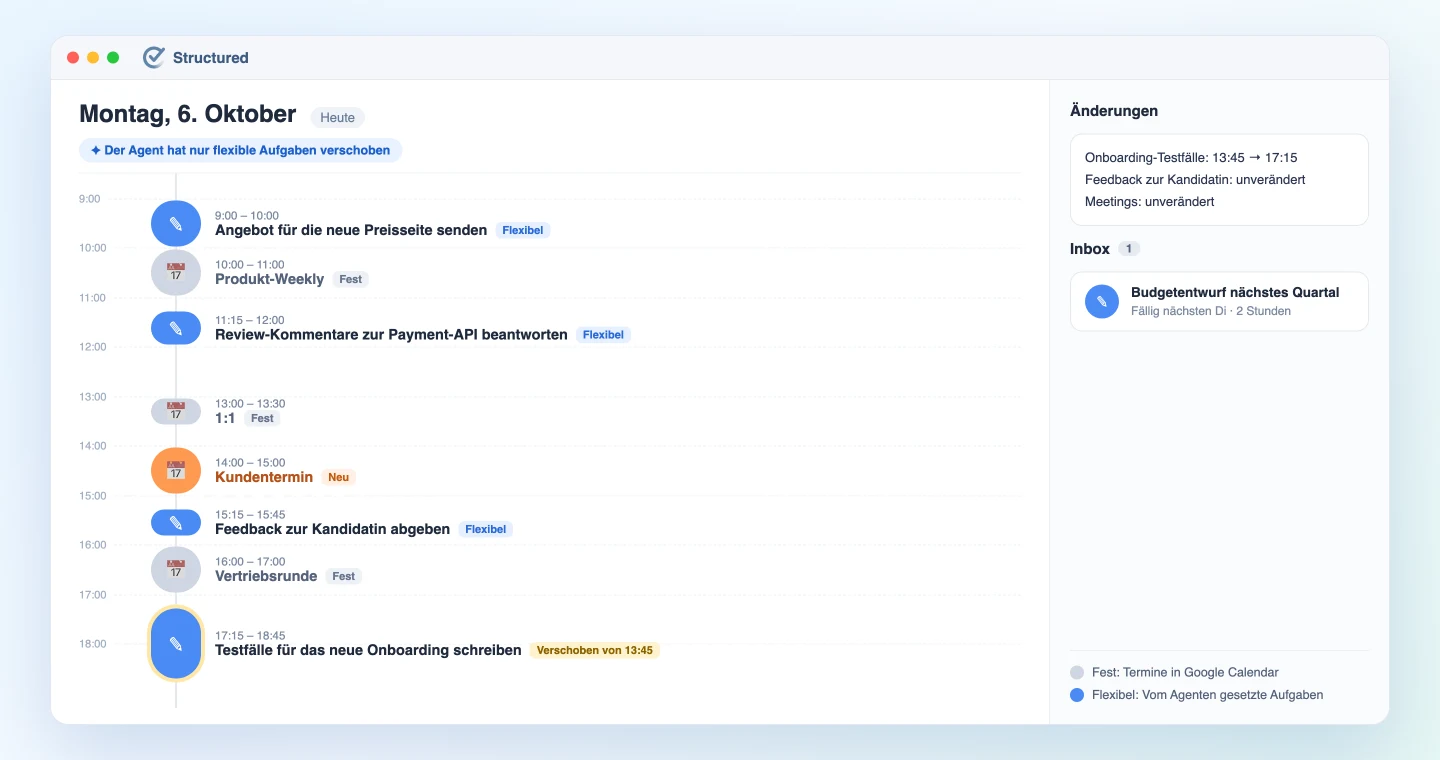This screenshot has height=760, width=1440.
Task: Click Flexibel tag on Payment-API task
Action: coord(603,334)
